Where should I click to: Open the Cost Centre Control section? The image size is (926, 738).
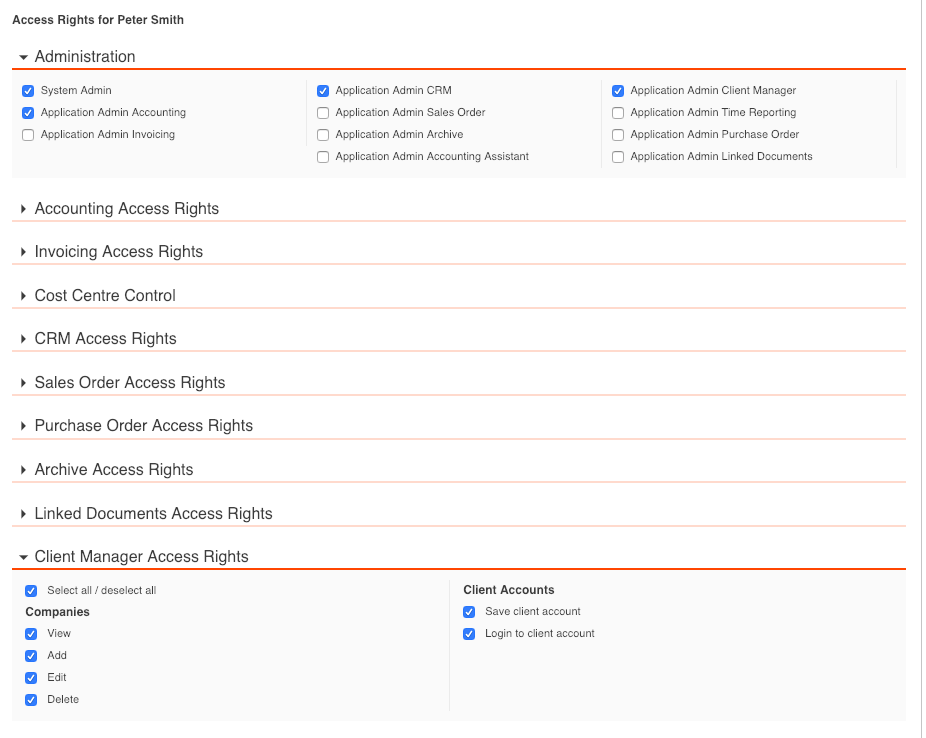(105, 296)
